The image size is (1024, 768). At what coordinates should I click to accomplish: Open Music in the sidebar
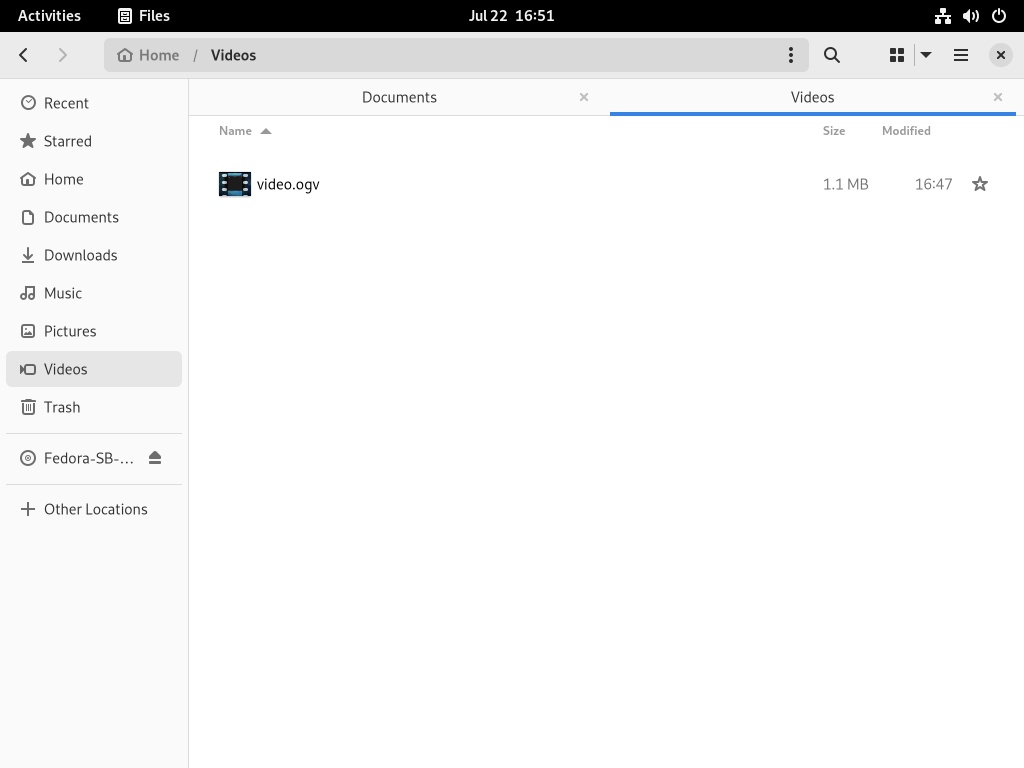(x=94, y=293)
